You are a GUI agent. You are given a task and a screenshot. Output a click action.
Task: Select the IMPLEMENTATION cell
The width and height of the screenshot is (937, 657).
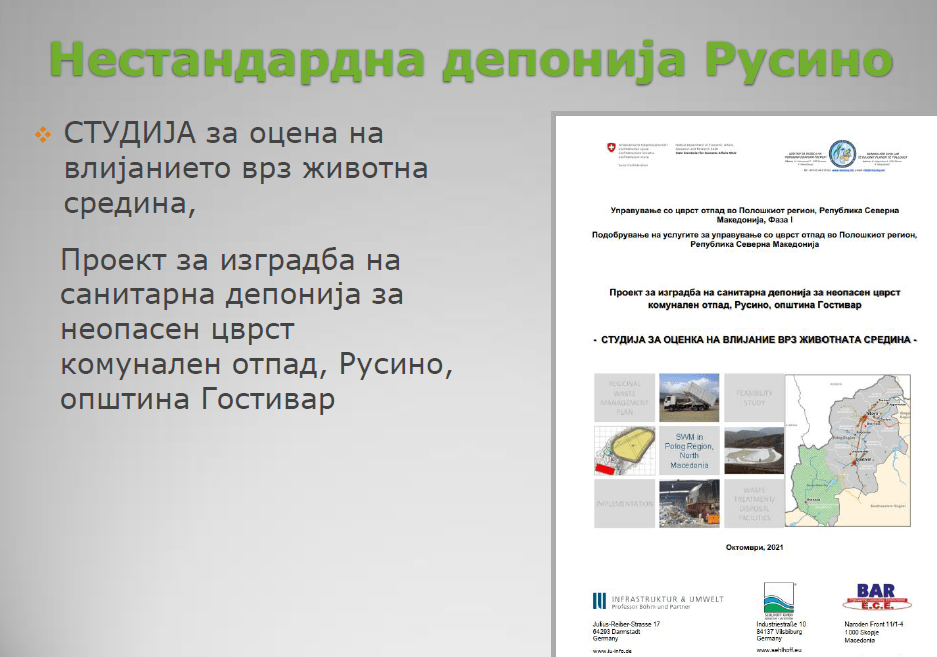point(624,503)
